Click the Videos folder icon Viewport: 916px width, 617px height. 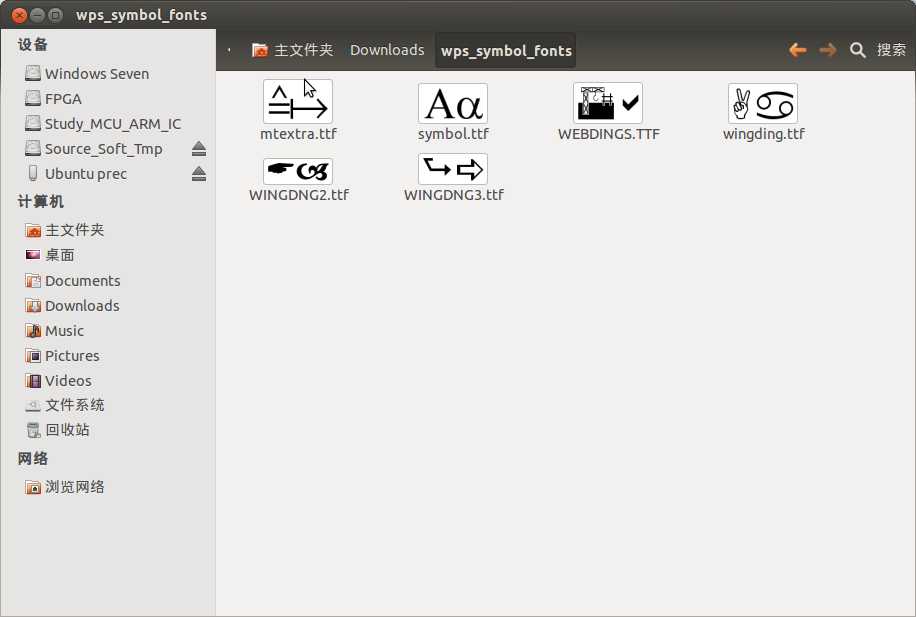pos(33,381)
